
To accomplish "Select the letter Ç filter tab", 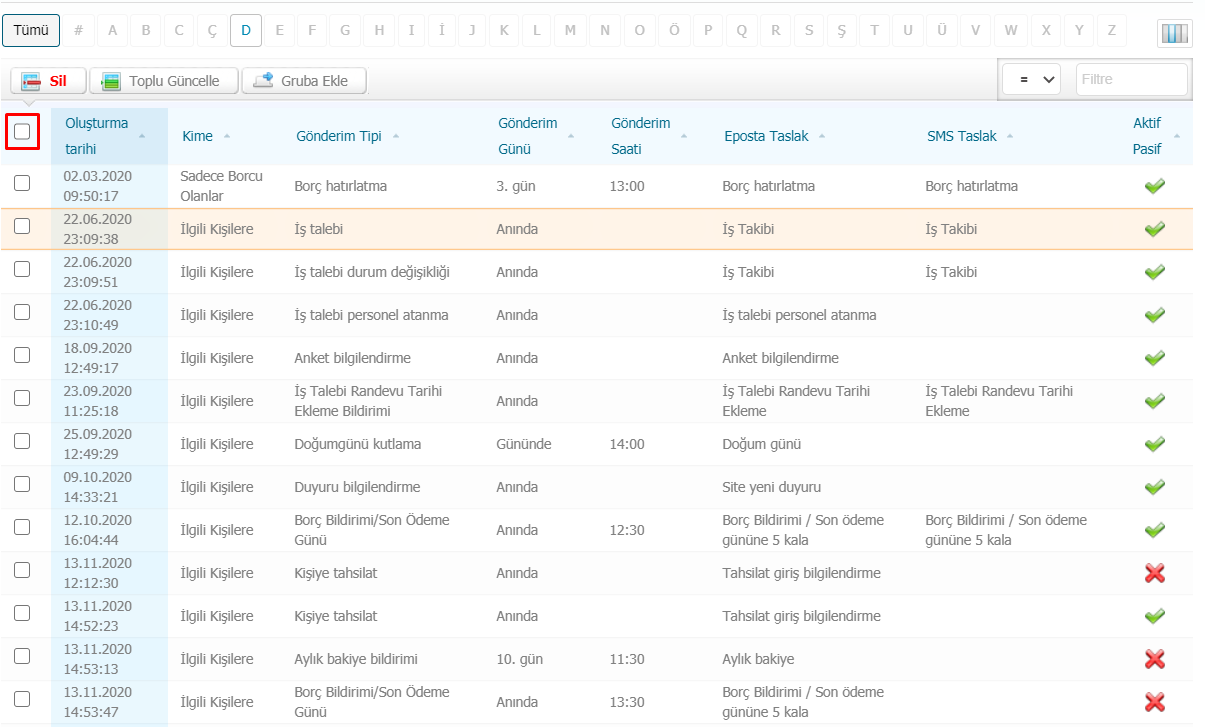I will (x=212, y=31).
